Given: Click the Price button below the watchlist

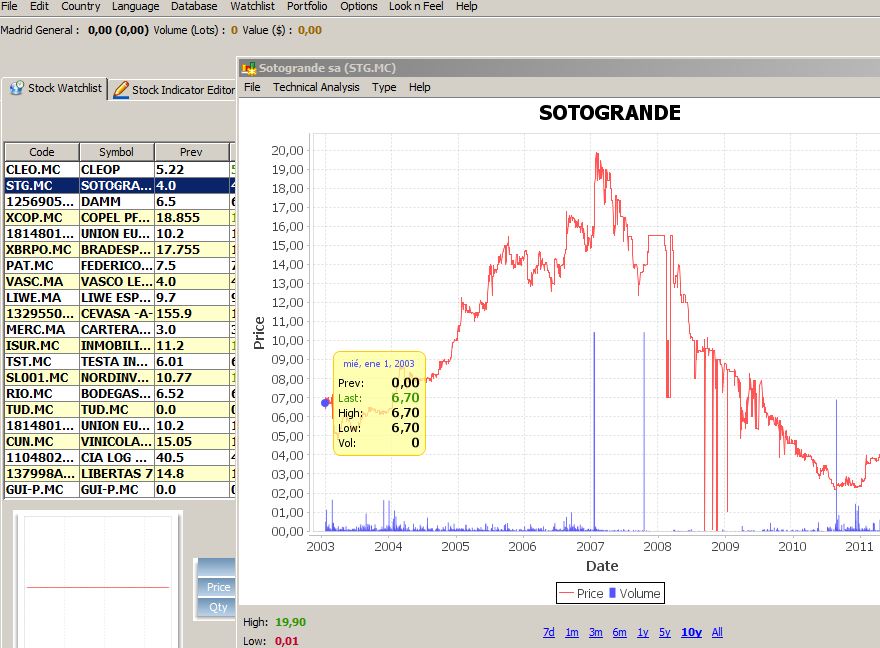Looking at the screenshot, I should click(x=218, y=587).
